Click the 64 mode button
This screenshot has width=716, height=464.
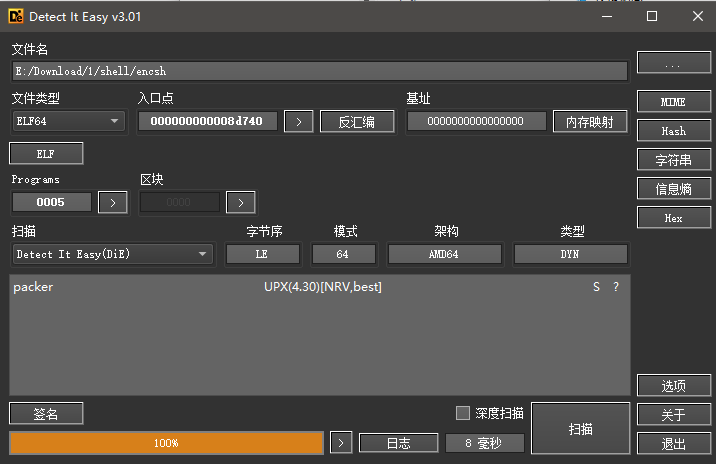pos(344,254)
